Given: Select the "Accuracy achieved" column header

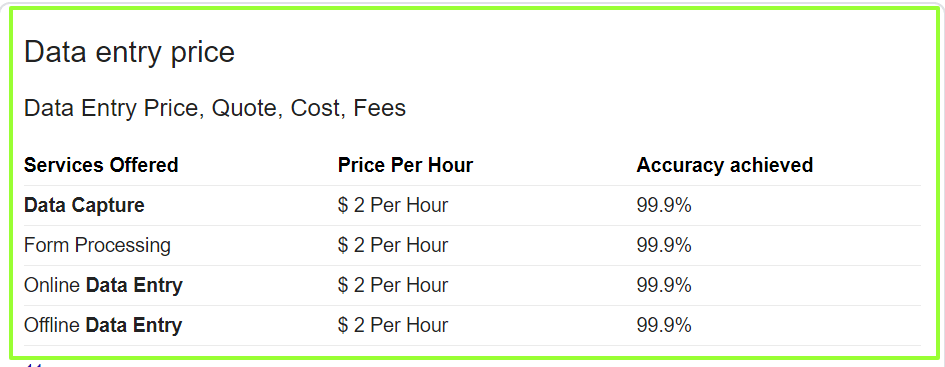Looking at the screenshot, I should click(x=724, y=165).
